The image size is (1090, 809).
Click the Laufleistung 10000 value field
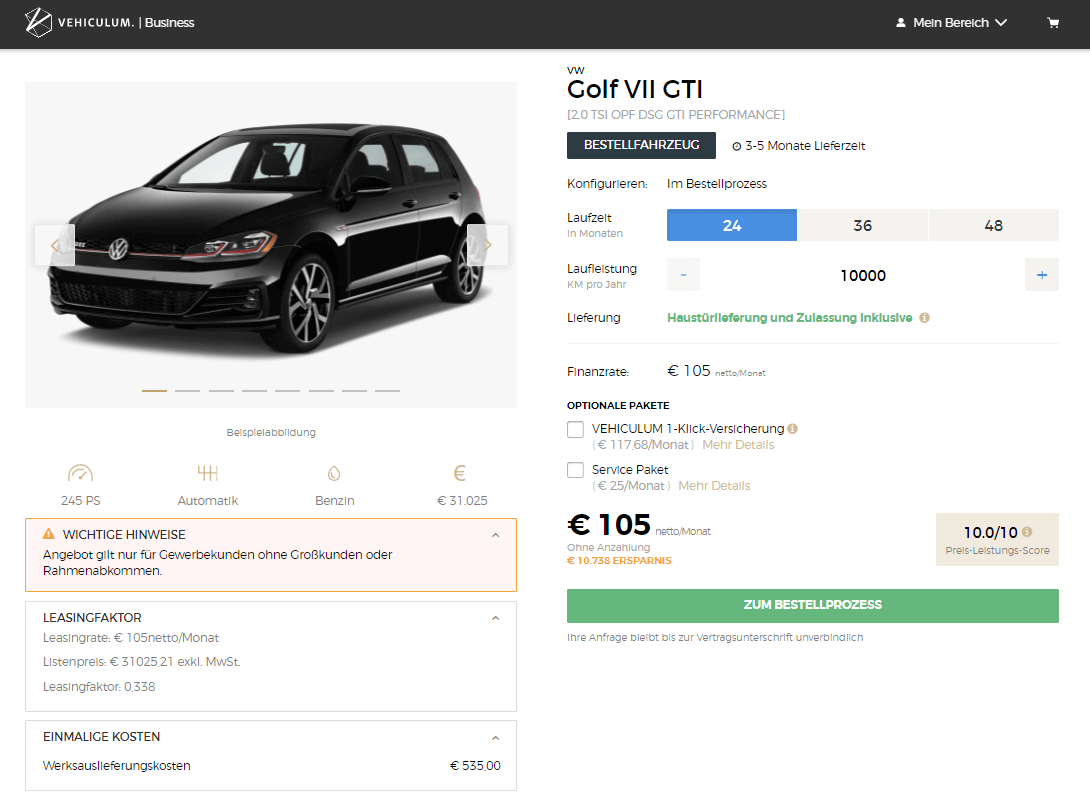point(863,276)
